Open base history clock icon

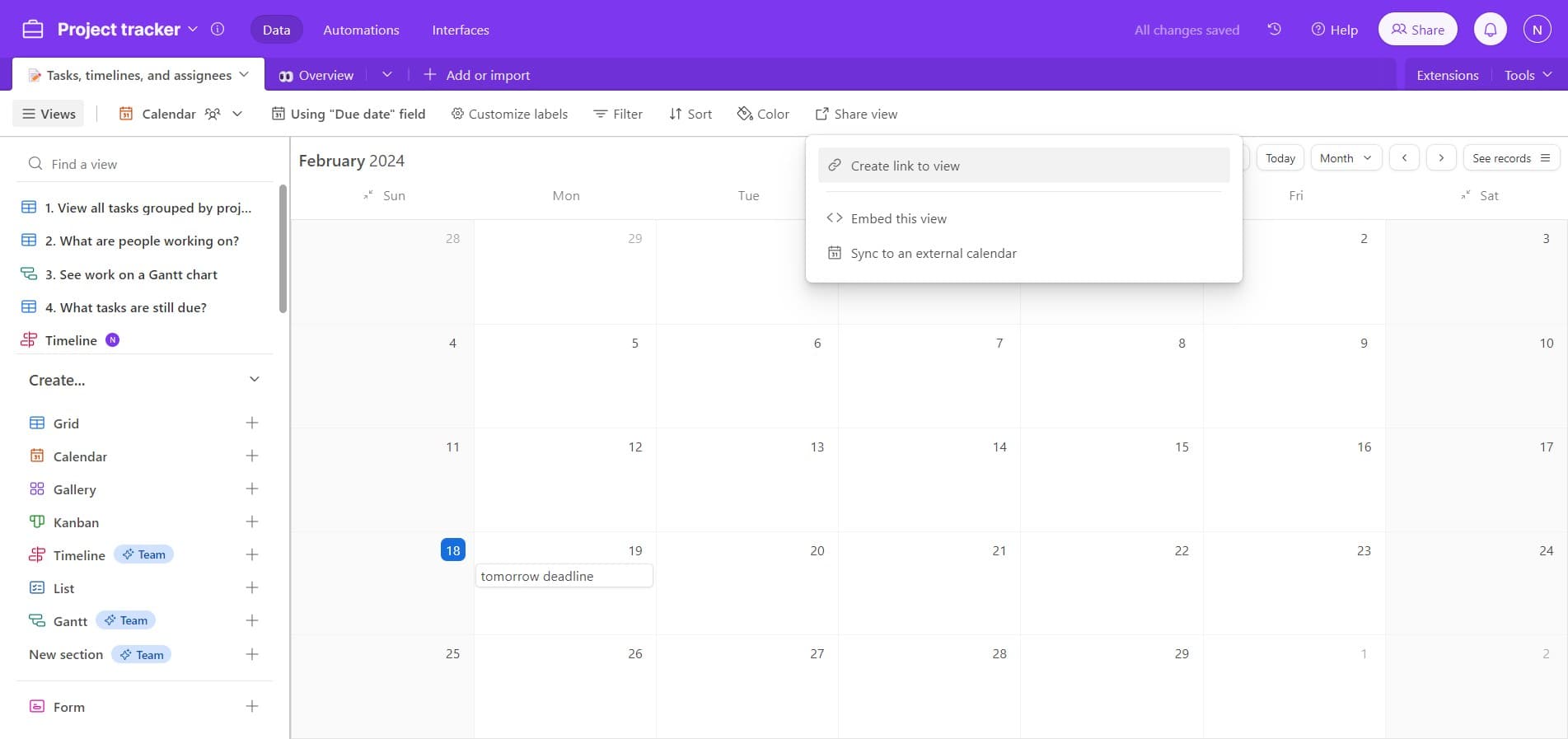point(1274,30)
